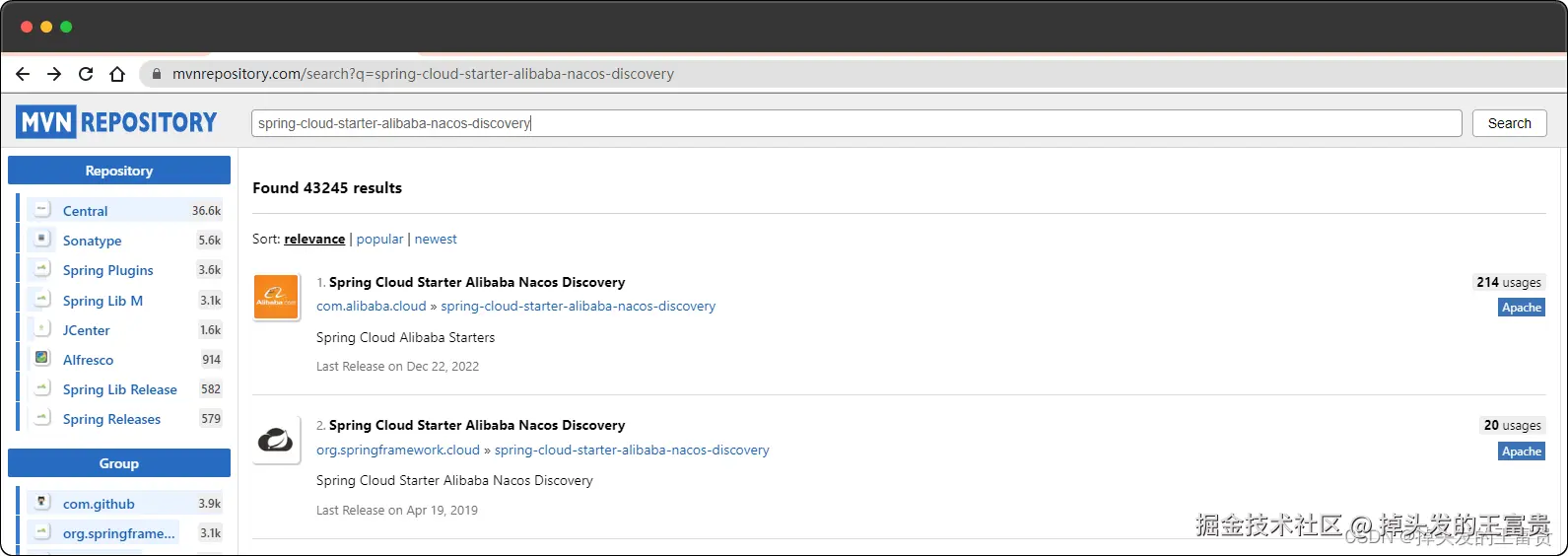
Task: Go forward with browser forward arrow
Action: click(54, 74)
